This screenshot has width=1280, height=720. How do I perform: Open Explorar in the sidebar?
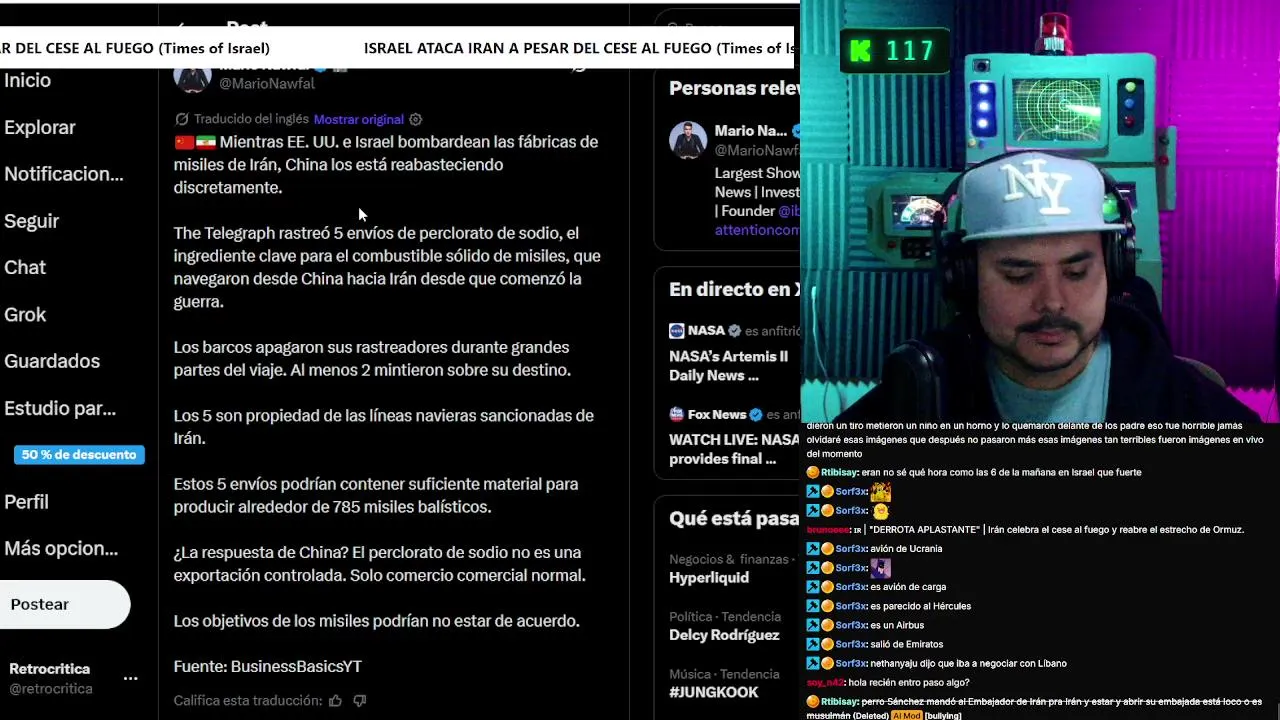click(40, 127)
